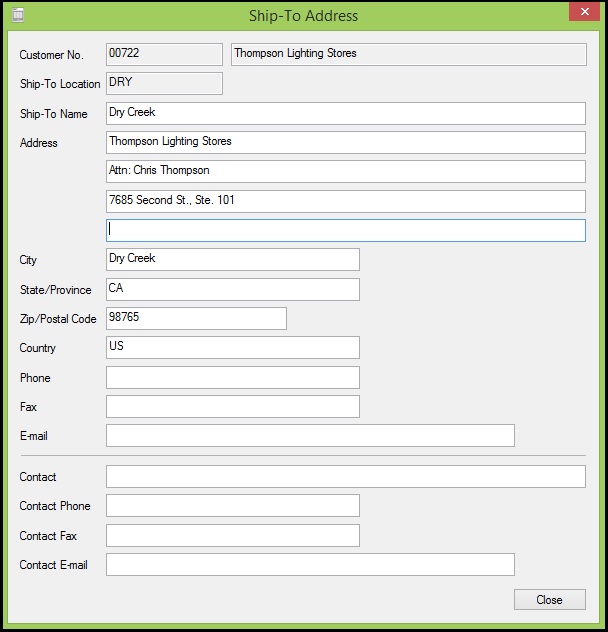Focus the Contact Phone field
This screenshot has width=608, height=632.
[232, 505]
